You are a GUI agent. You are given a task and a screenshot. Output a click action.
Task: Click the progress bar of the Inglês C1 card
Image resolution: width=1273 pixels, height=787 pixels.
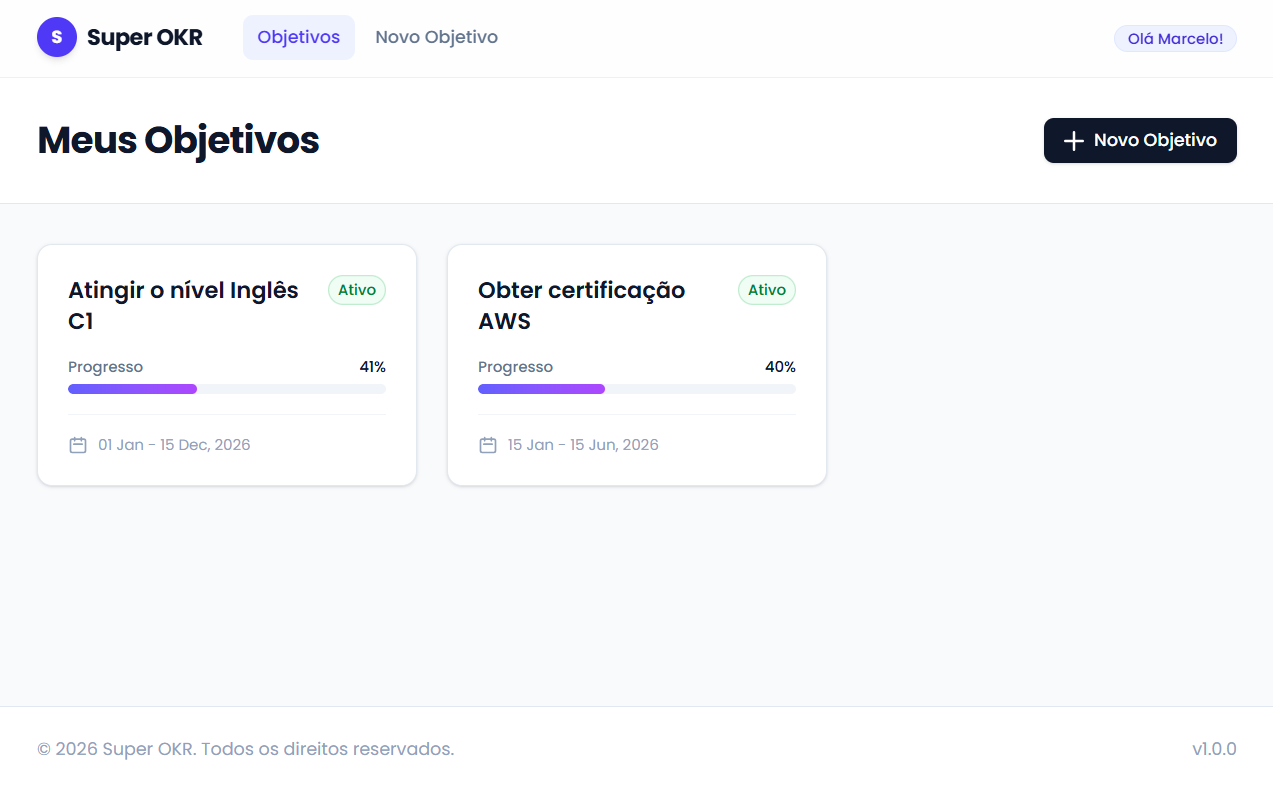[227, 389]
